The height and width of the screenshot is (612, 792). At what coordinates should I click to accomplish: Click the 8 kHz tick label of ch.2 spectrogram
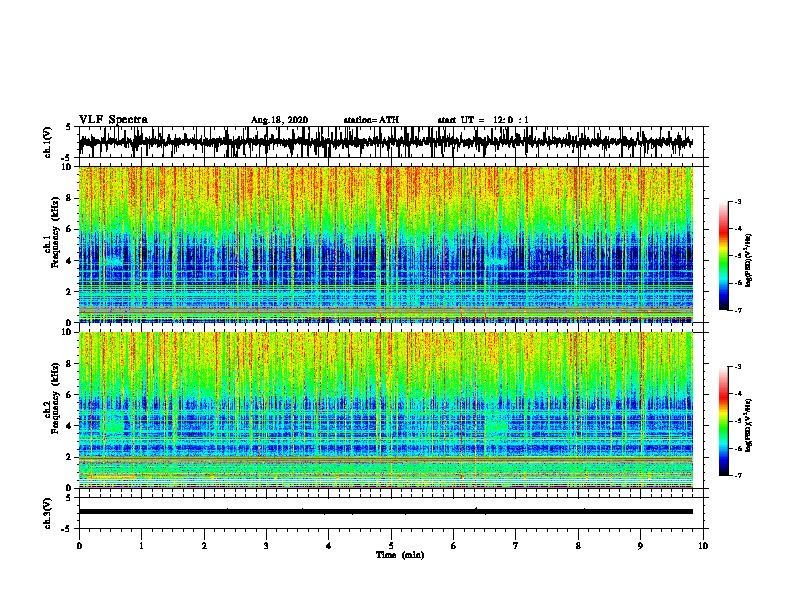click(69, 364)
